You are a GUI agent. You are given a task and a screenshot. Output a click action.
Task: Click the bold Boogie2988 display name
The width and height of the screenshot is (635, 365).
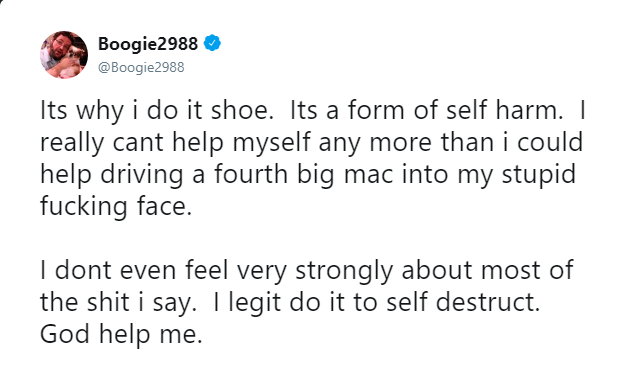(x=148, y=44)
